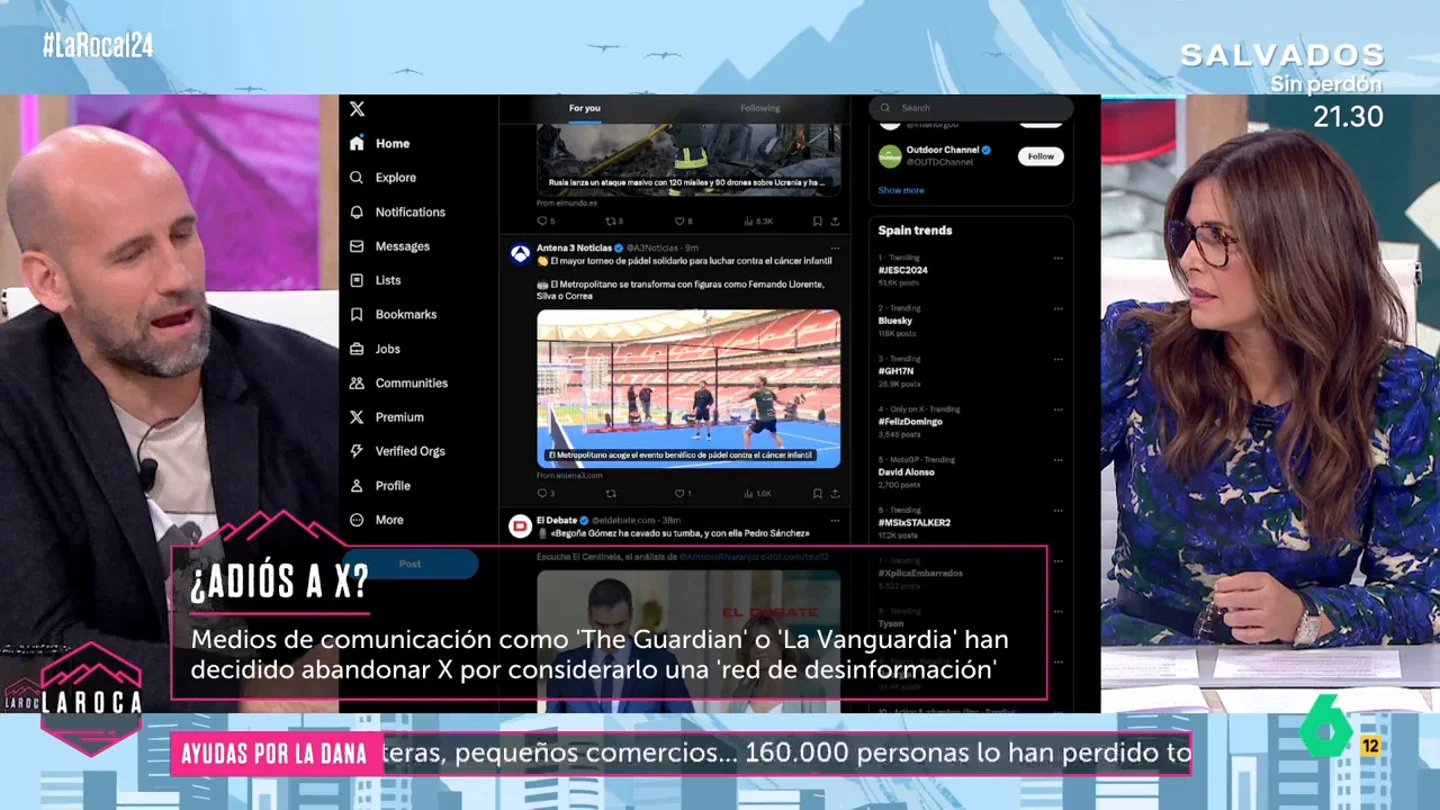1440x810 pixels.
Task: Open the More circle icon
Action: 357,520
